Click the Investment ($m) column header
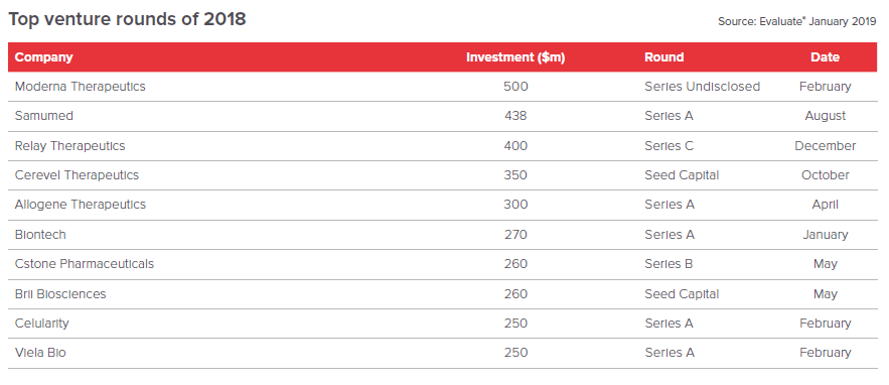The height and width of the screenshot is (385, 889). (x=515, y=57)
